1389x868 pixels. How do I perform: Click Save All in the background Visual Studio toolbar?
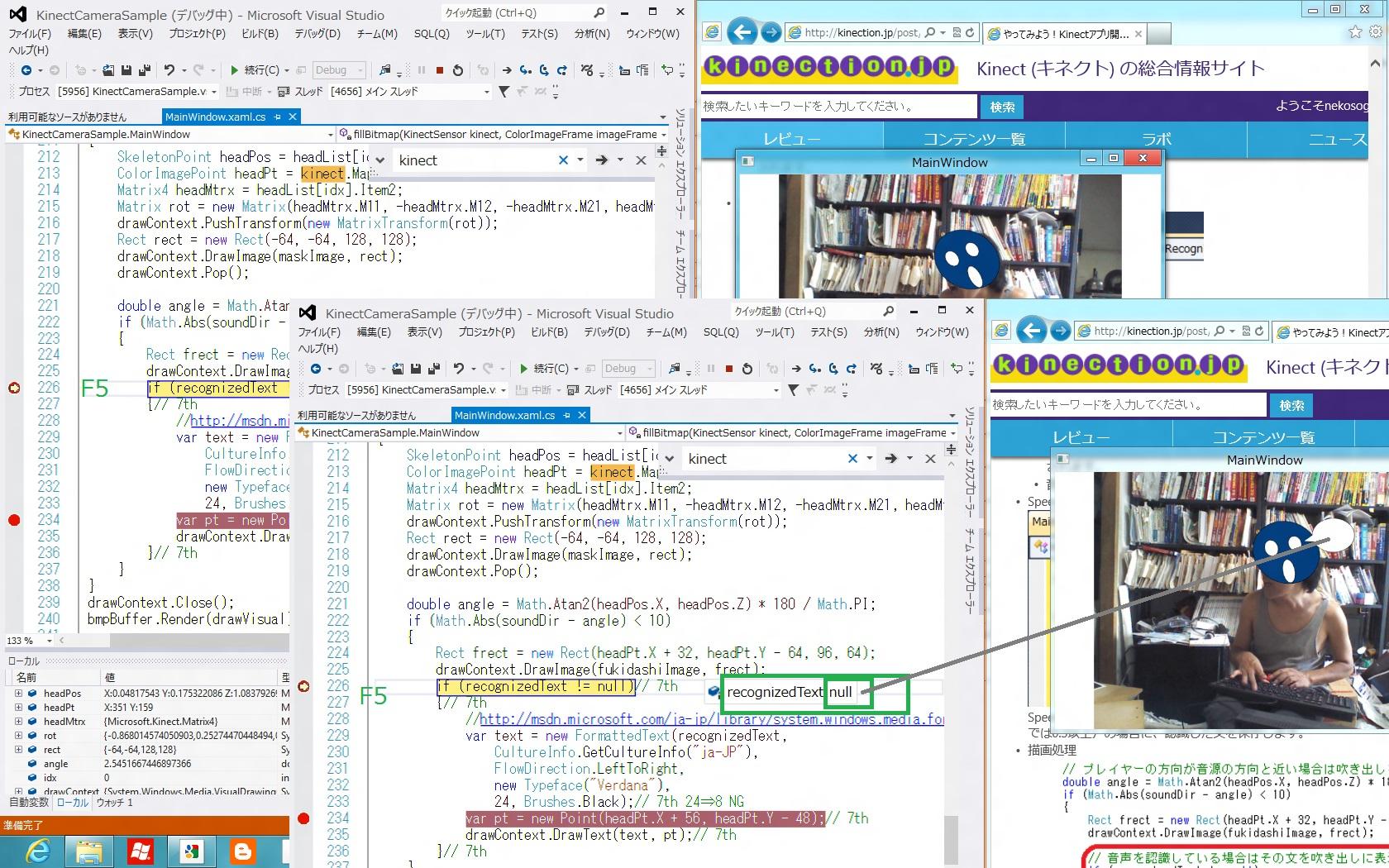click(145, 70)
